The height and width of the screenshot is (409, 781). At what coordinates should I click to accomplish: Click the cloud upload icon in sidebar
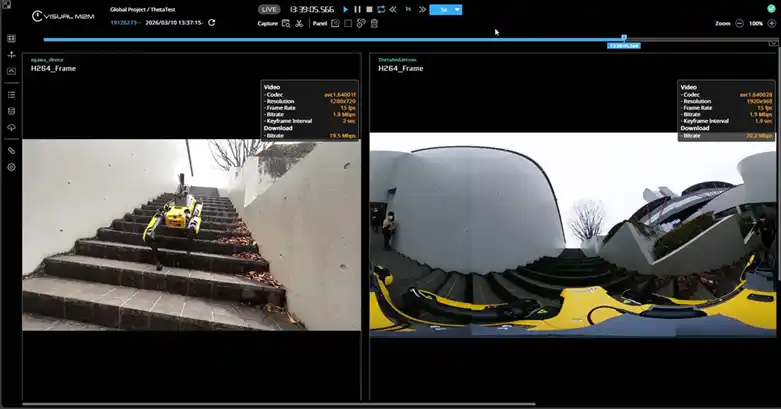pos(11,128)
